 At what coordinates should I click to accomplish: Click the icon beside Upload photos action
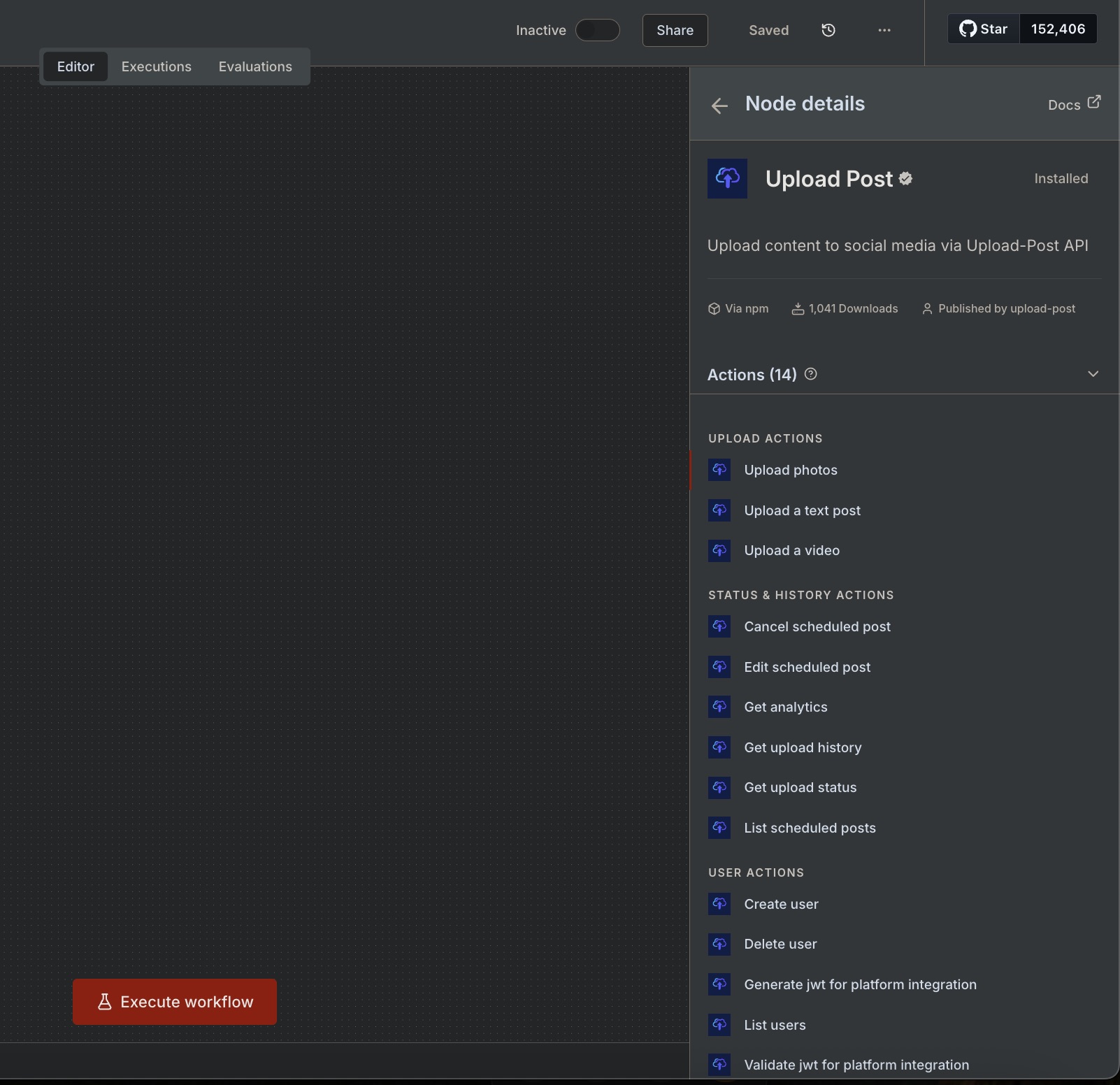[719, 470]
